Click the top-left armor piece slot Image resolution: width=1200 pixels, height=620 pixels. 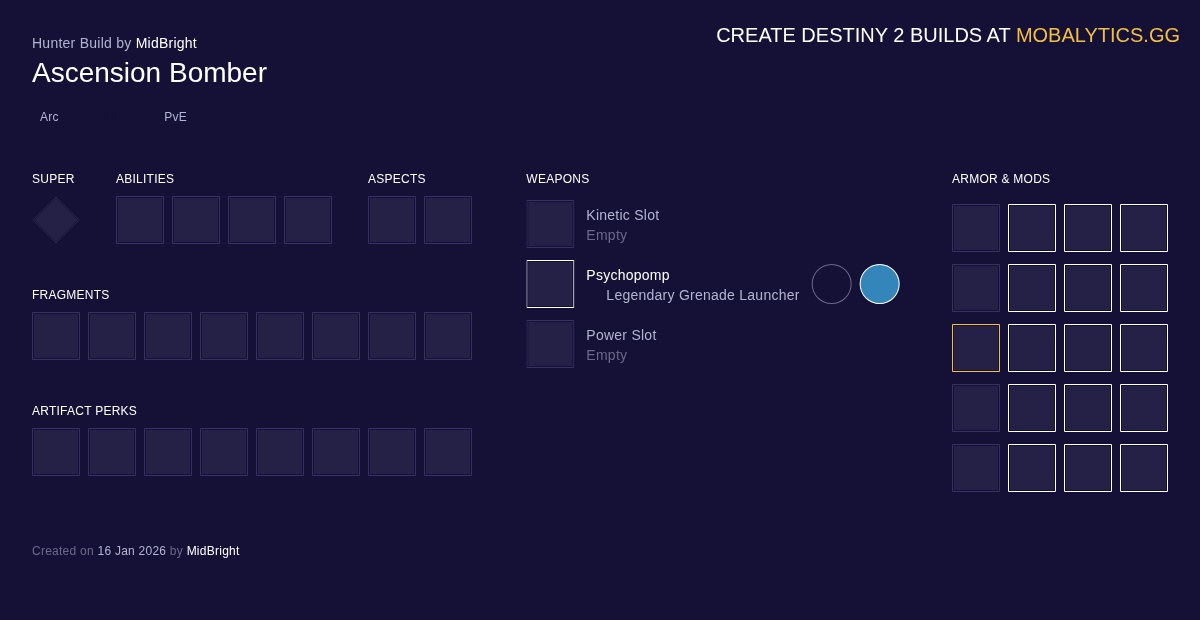976,228
